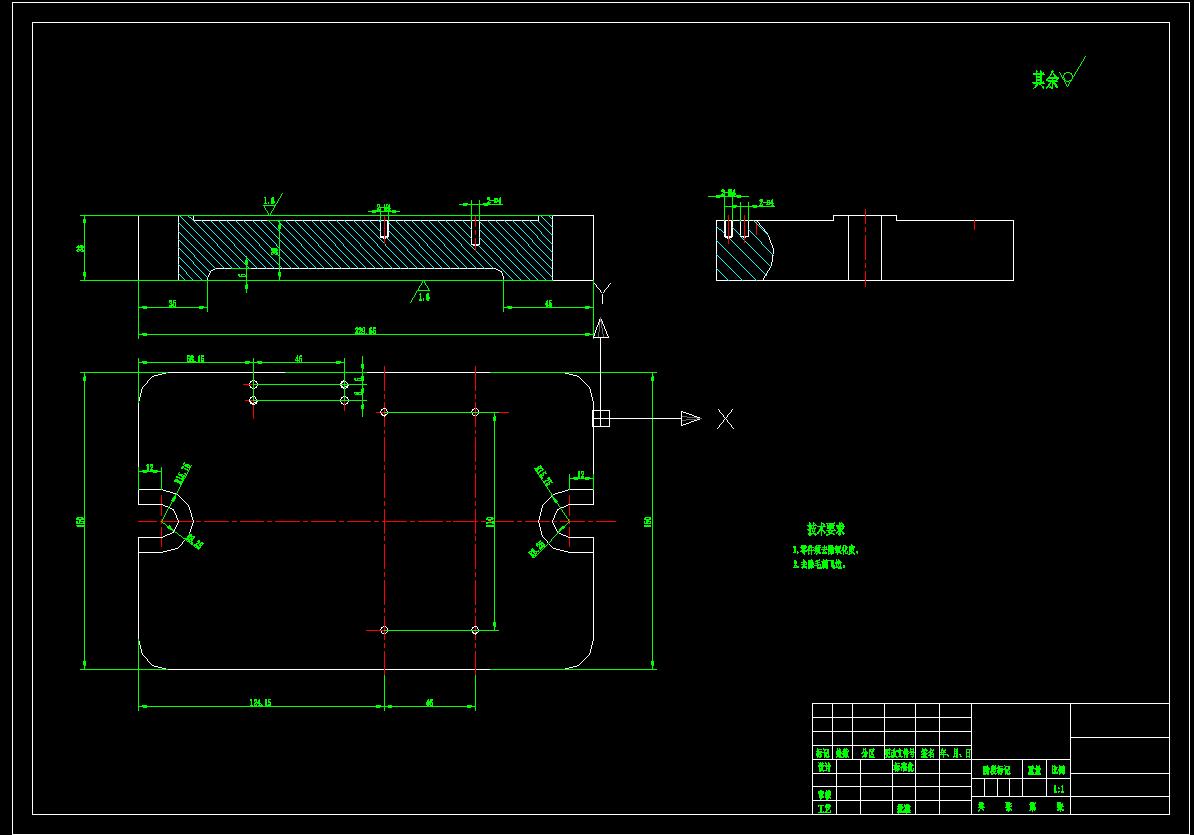
Task: Select the first technical requirement line
Action: (825, 550)
